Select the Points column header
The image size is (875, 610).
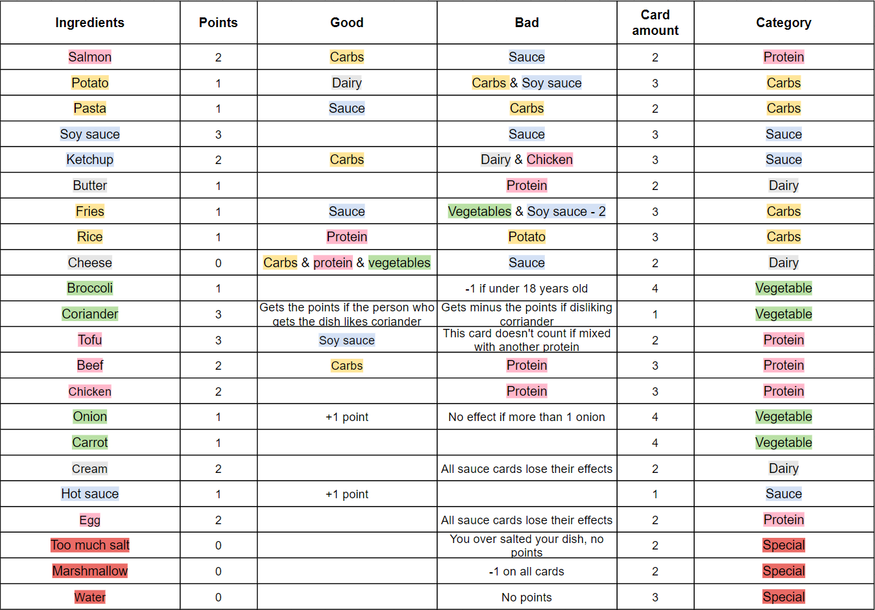pos(218,22)
